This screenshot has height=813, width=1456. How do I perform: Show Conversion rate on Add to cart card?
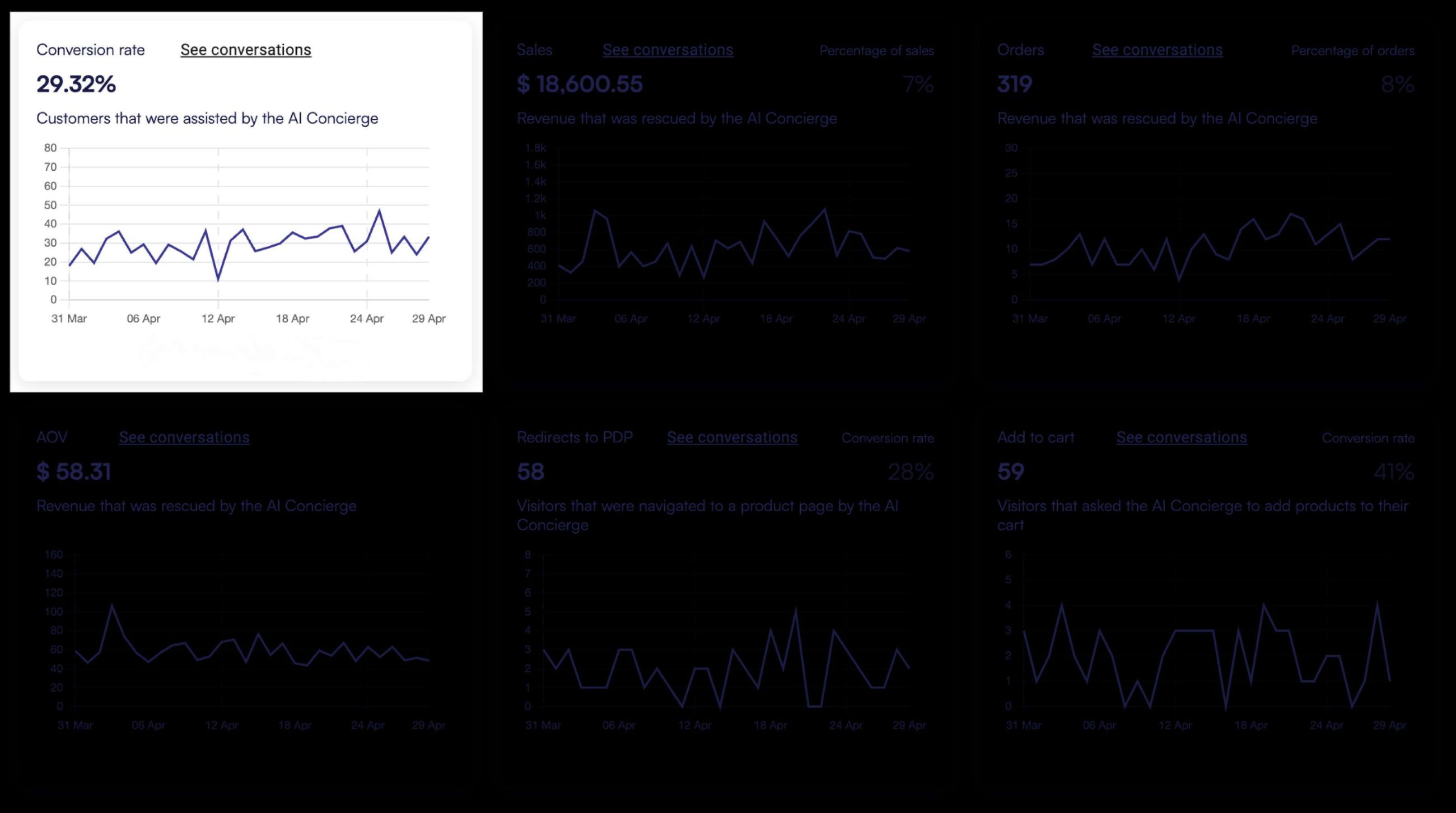[1369, 438]
